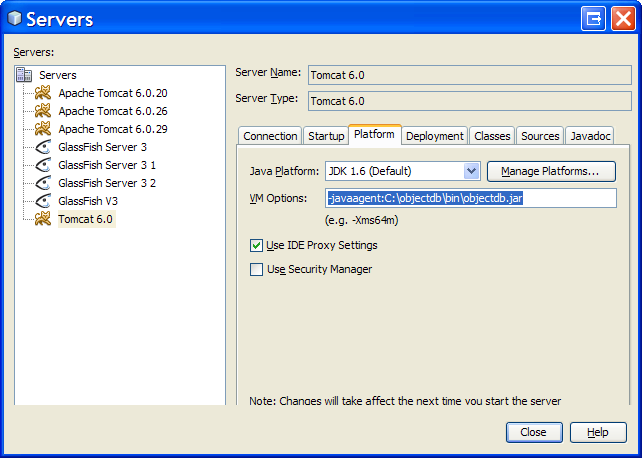
Task: Click the Tomcat 6.0 cat icon
Action: tap(43, 219)
